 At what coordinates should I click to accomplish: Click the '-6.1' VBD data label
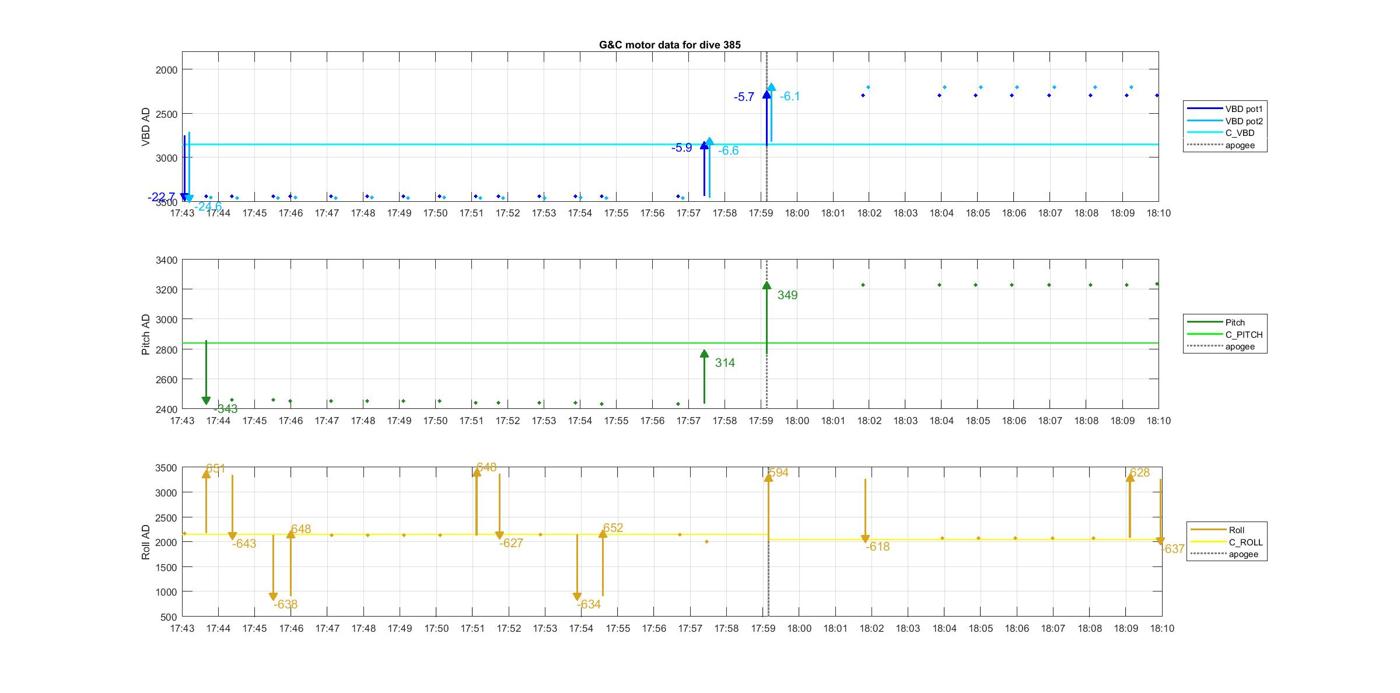point(790,96)
